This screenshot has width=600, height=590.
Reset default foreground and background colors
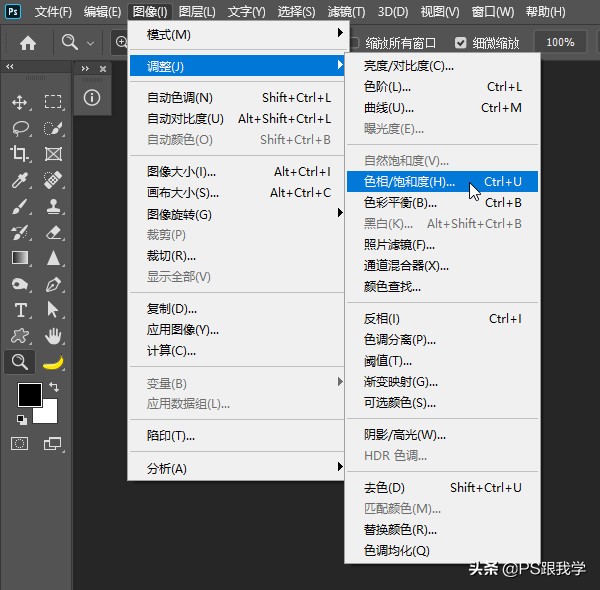pos(22,419)
